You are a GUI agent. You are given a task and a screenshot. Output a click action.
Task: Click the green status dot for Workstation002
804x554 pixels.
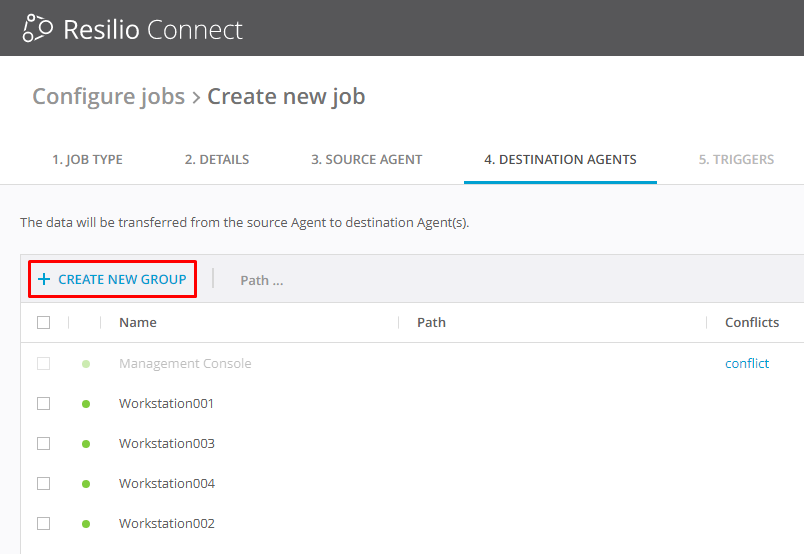pyautogui.click(x=86, y=524)
